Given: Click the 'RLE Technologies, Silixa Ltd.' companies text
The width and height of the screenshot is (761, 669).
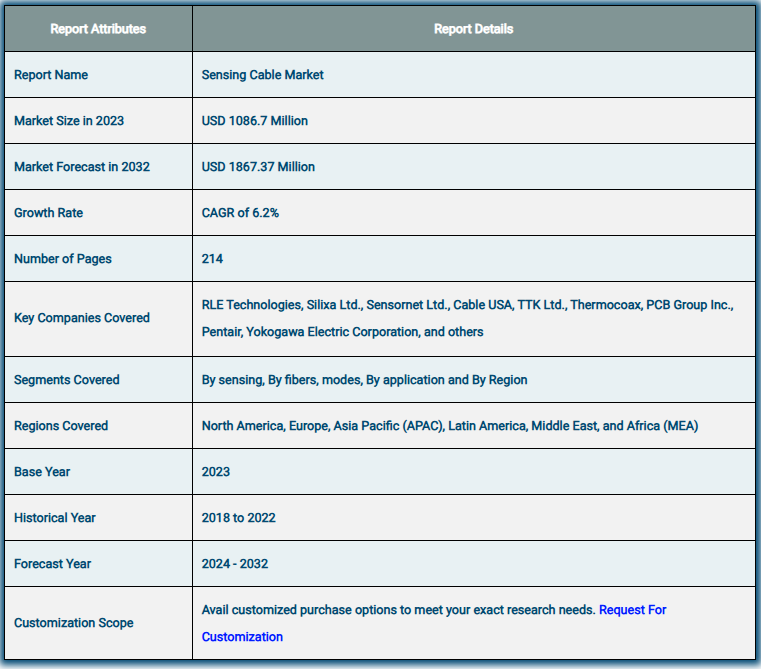Looking at the screenshot, I should coord(467,318).
